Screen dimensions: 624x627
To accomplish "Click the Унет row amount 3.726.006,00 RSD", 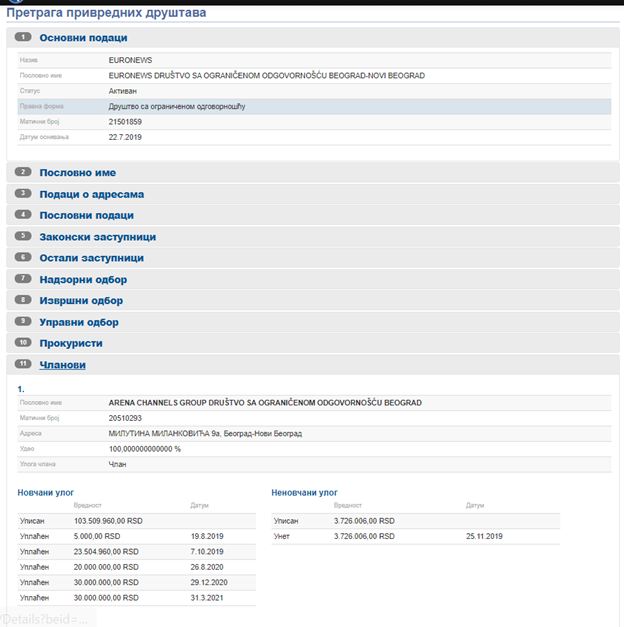I will pyautogui.click(x=364, y=536).
